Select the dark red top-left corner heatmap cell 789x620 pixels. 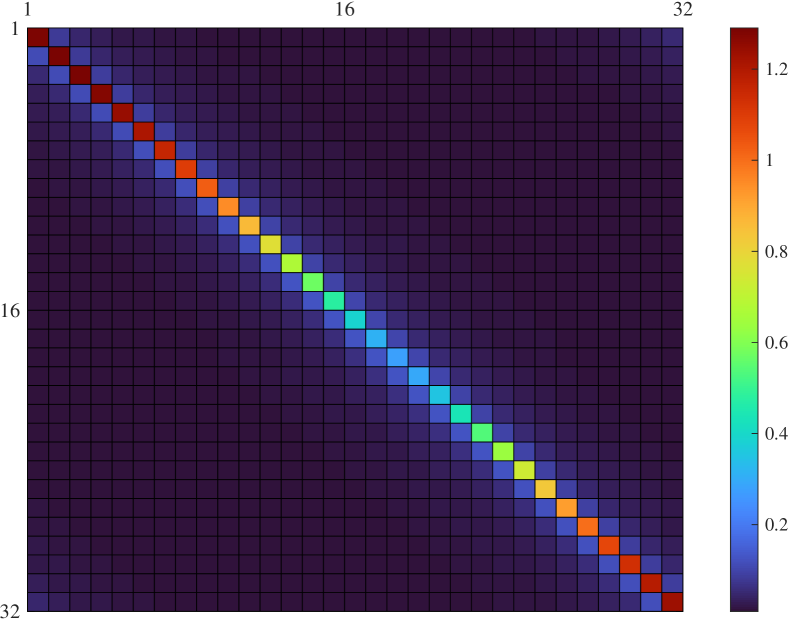(38, 37)
